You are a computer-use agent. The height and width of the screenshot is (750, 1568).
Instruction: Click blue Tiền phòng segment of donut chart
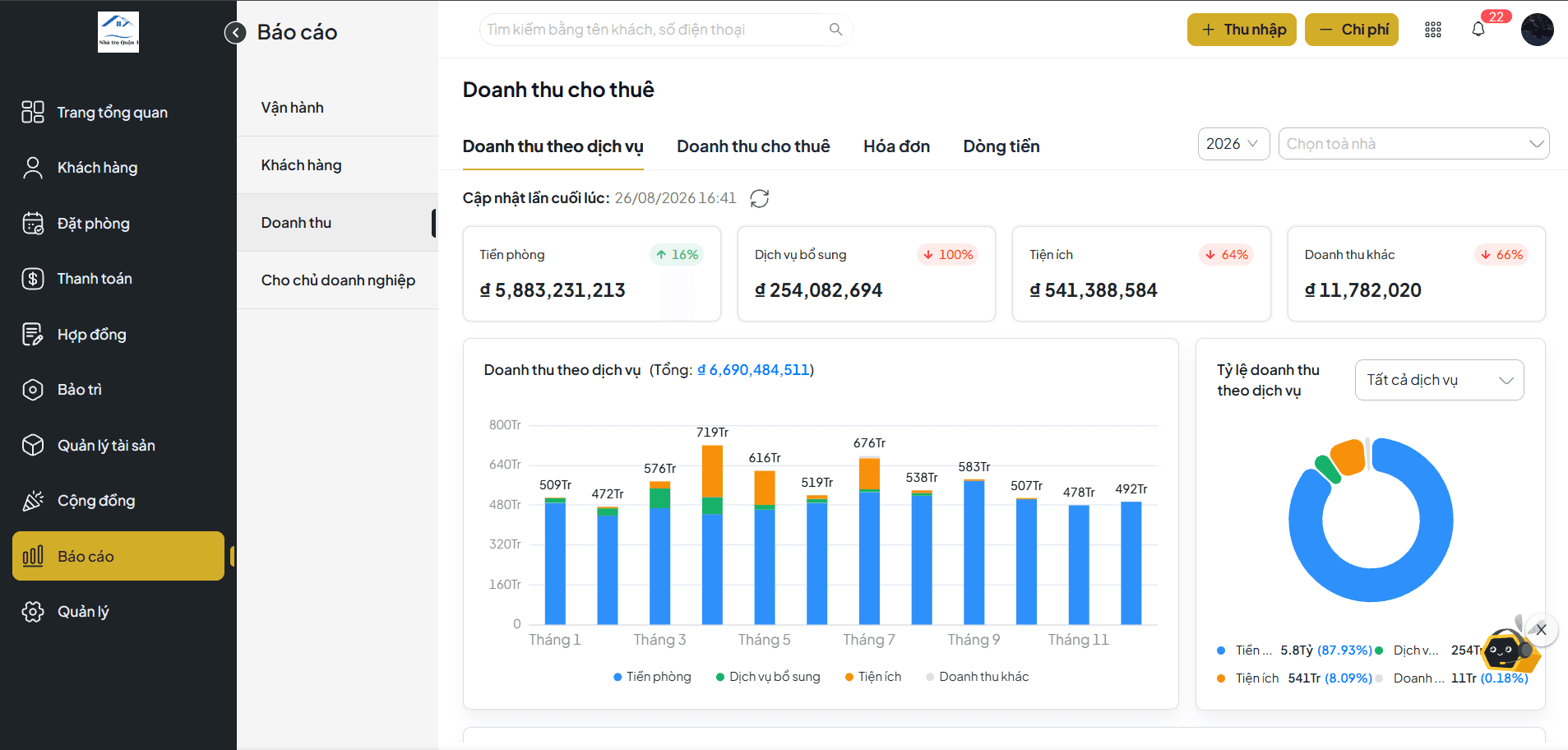pos(1371,586)
